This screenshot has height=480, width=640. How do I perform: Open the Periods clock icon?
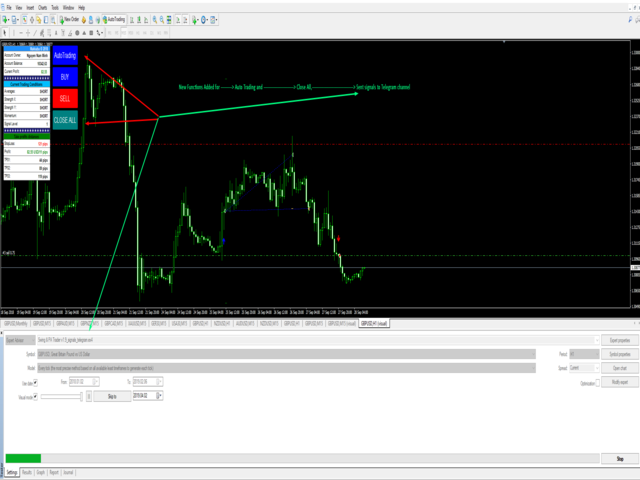coord(203,20)
